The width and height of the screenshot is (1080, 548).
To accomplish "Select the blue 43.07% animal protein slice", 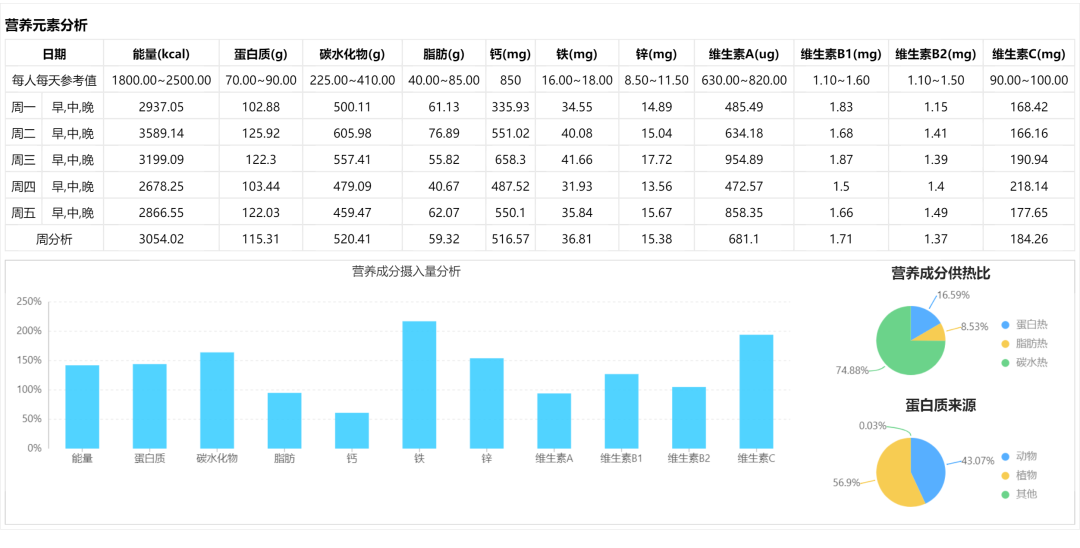I will (930, 468).
